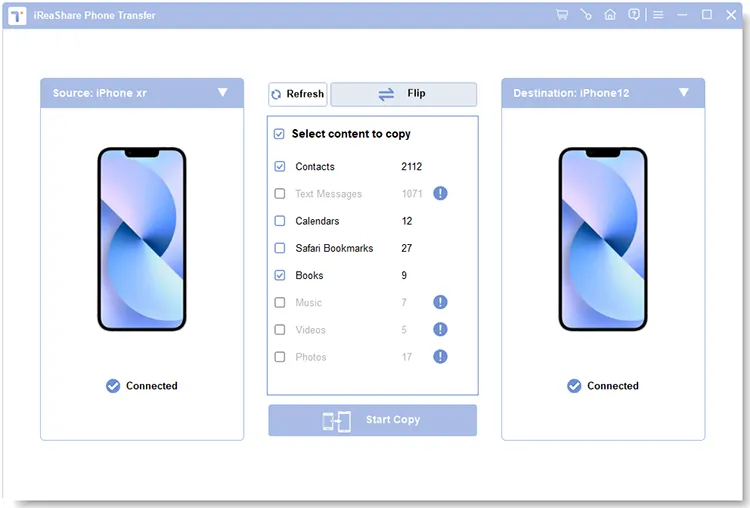Click the Music warning info icon
Viewport: 750px width, 508px height.
point(440,302)
